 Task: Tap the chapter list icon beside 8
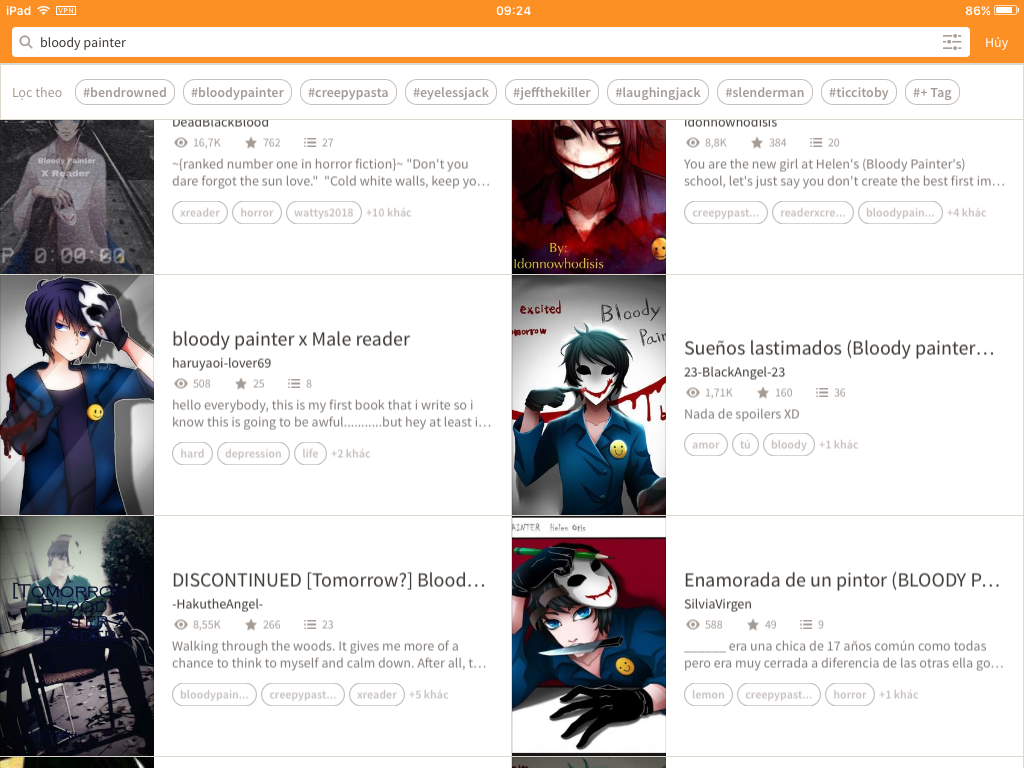click(294, 383)
